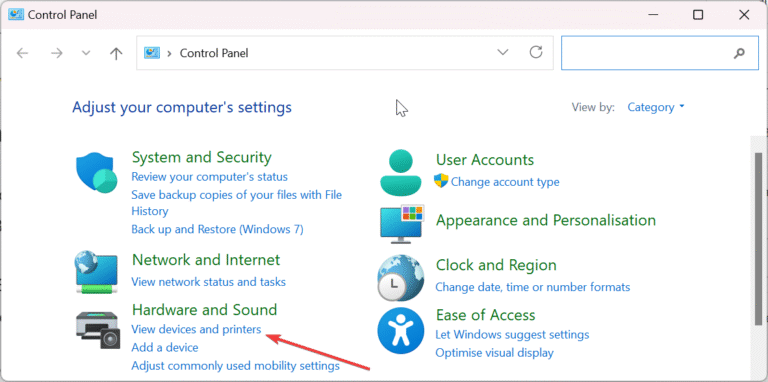Viewport: 768px width, 382px height.
Task: Click the Clock and Region globe icon
Action: pos(401,277)
